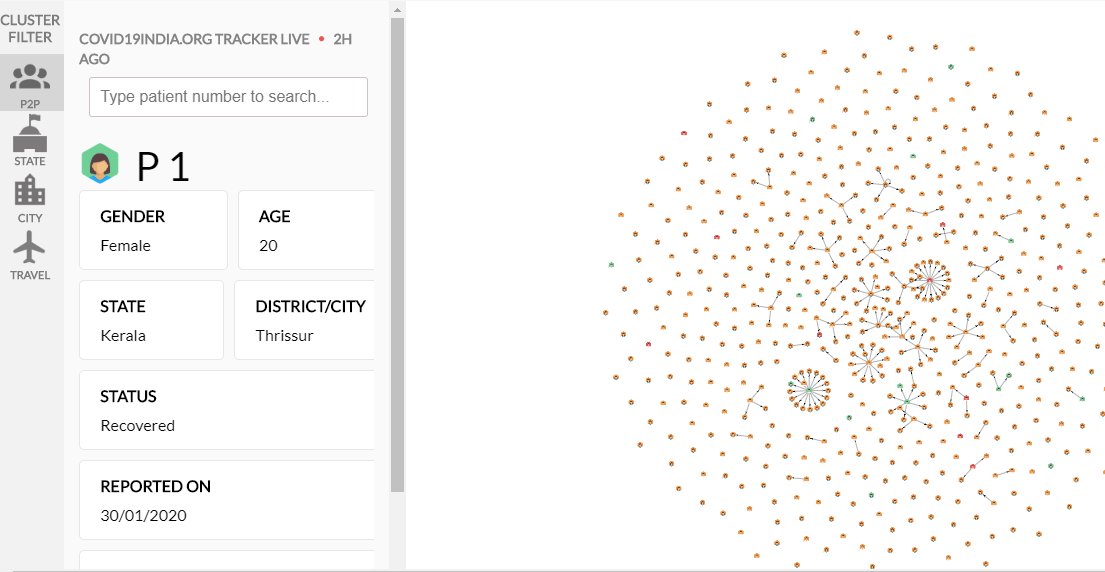Select the green hub node of the lower-left radial cluster
Screen dimensions: 1105x572
(809, 390)
